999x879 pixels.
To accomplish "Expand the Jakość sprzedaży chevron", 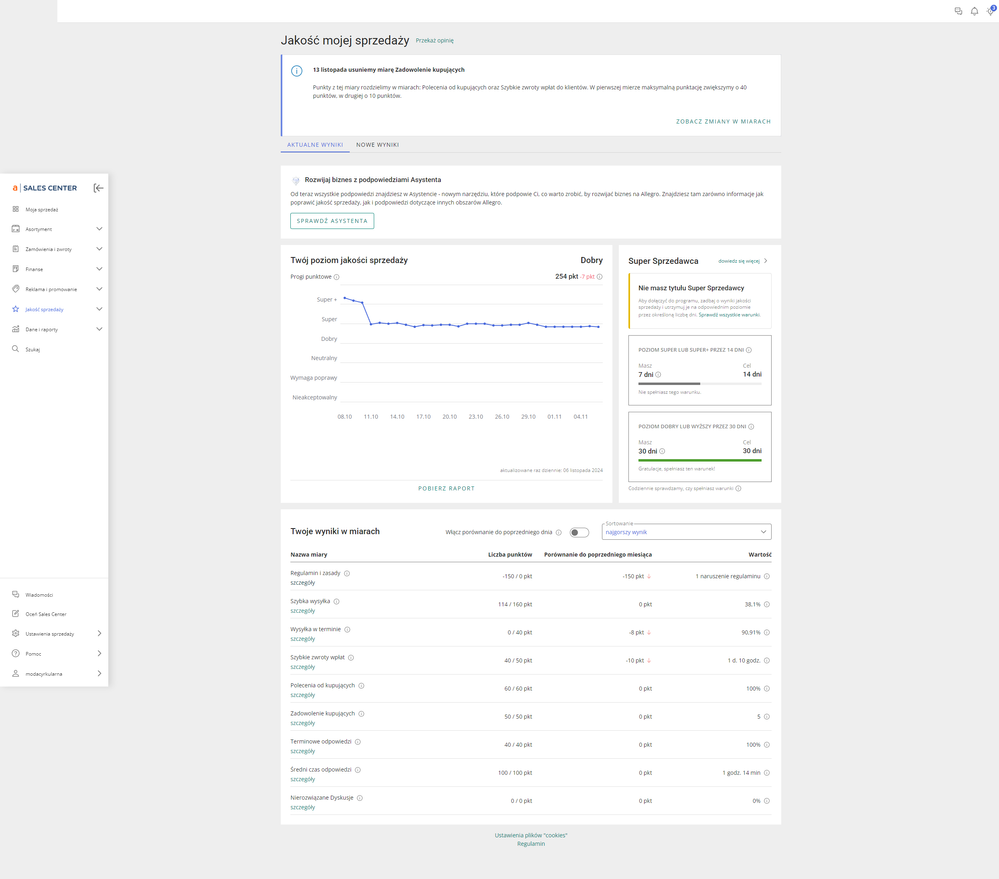I will tap(99, 309).
